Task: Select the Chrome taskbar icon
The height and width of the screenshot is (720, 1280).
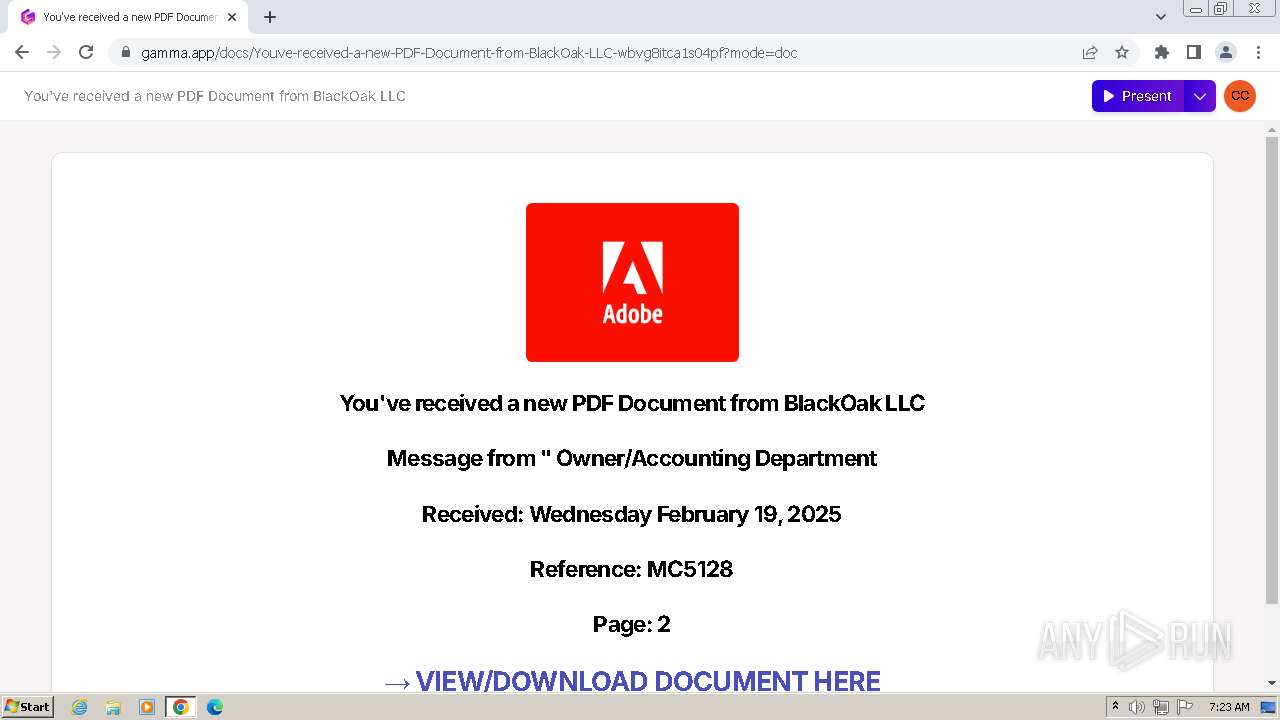Action: pos(181,707)
